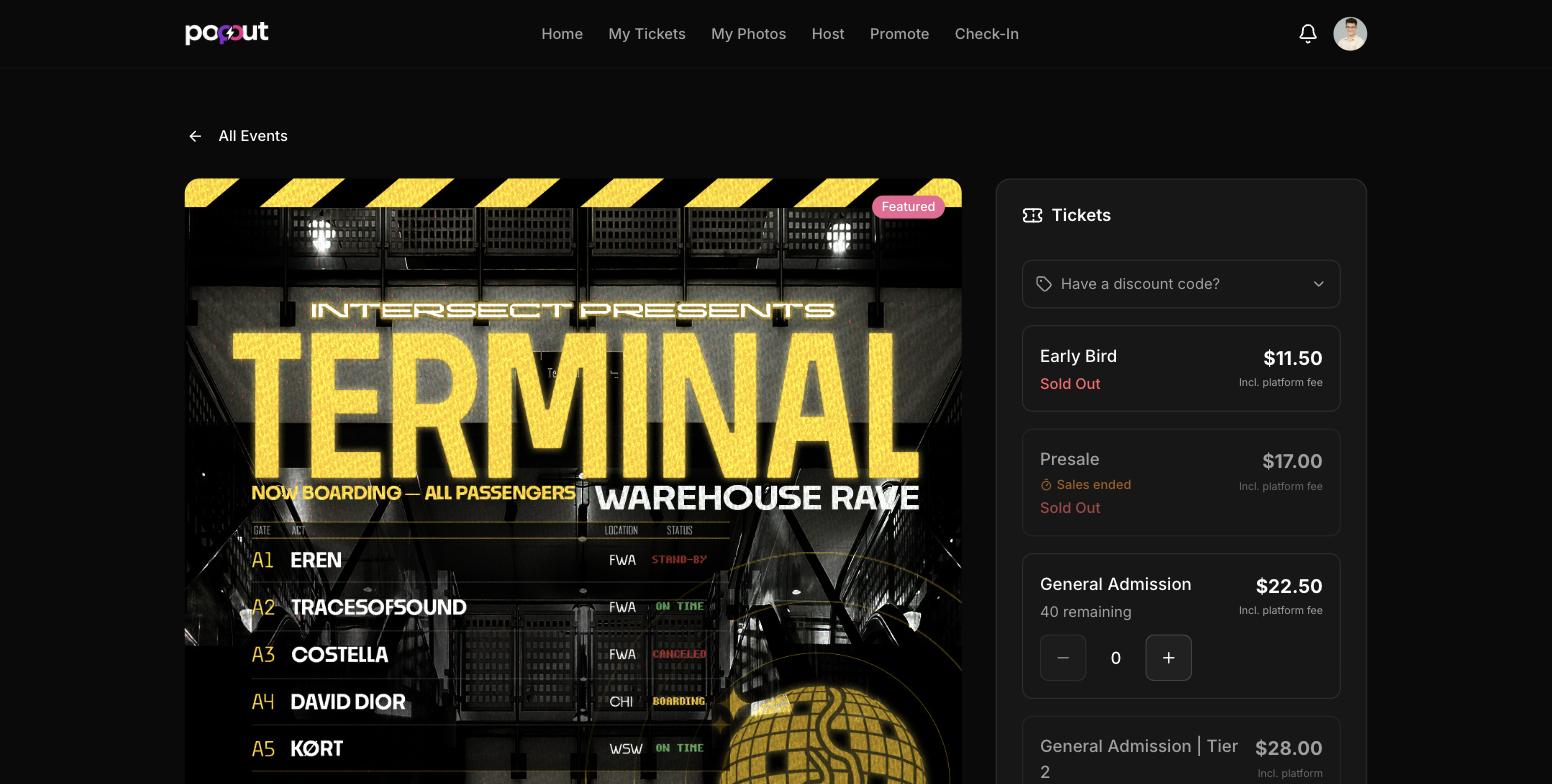Increase General Admission ticket quantity
Screen dimensions: 1552x784
(1168, 658)
